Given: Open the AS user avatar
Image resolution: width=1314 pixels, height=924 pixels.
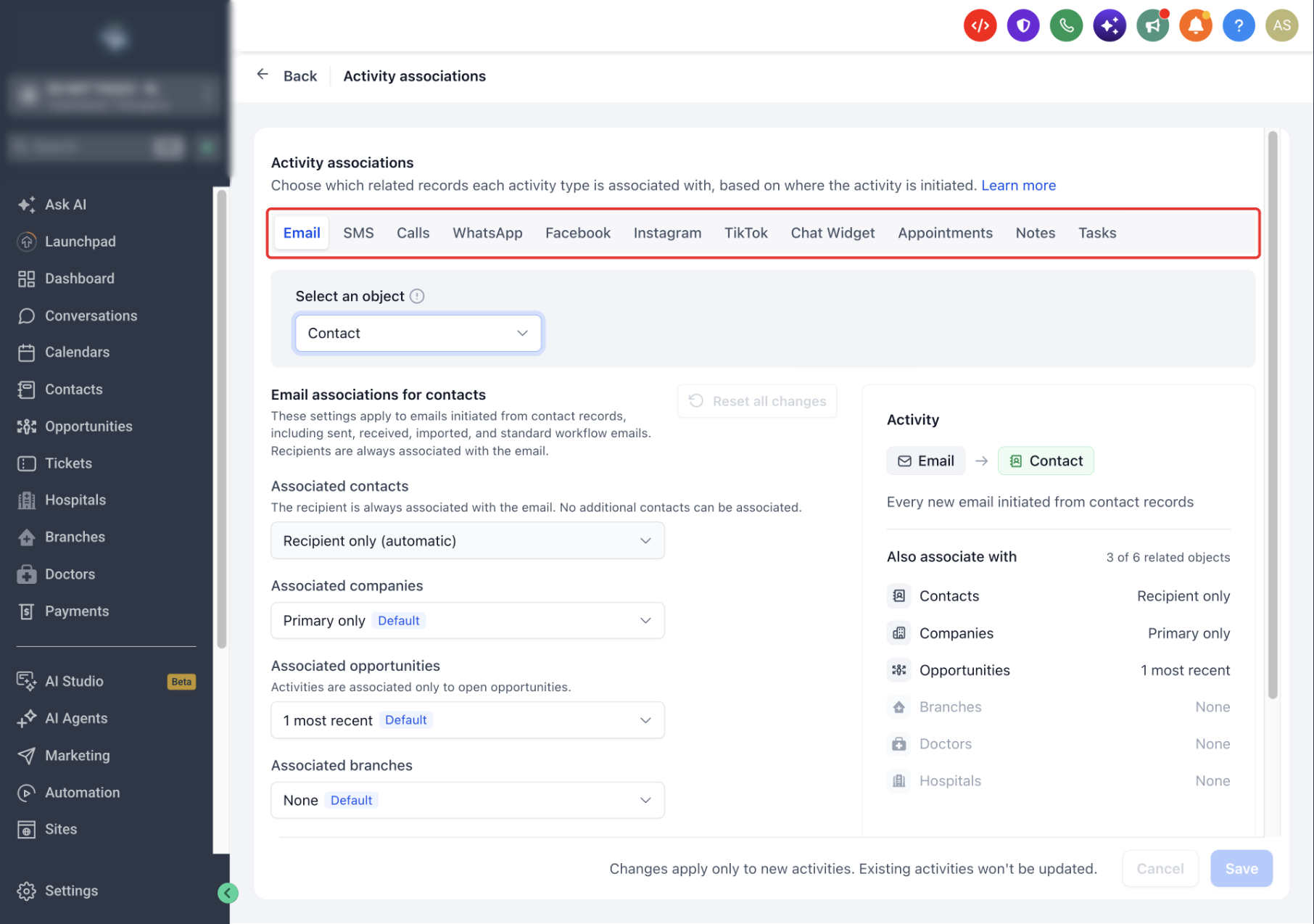Looking at the screenshot, I should tap(1281, 26).
